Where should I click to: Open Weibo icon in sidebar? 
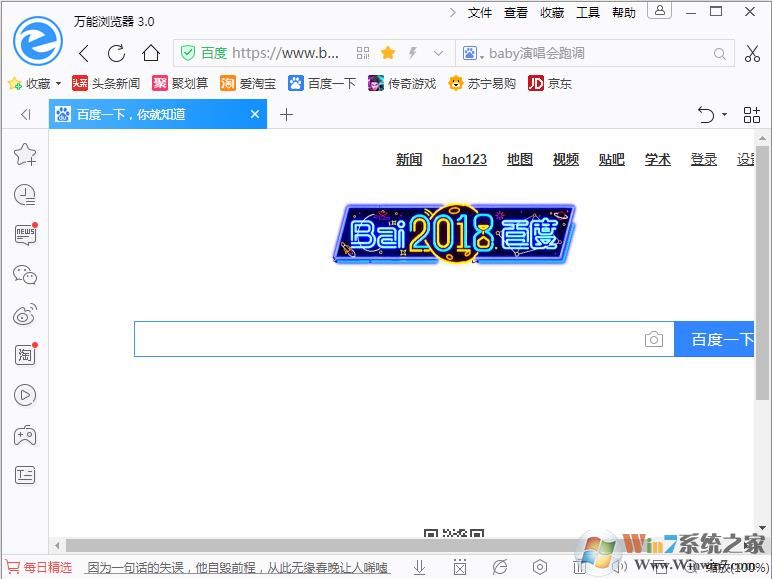pos(25,316)
